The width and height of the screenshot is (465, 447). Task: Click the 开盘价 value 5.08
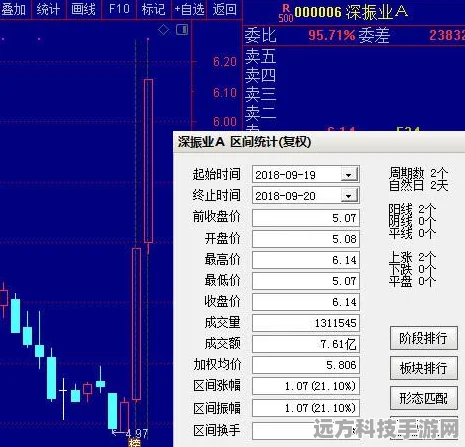point(306,239)
